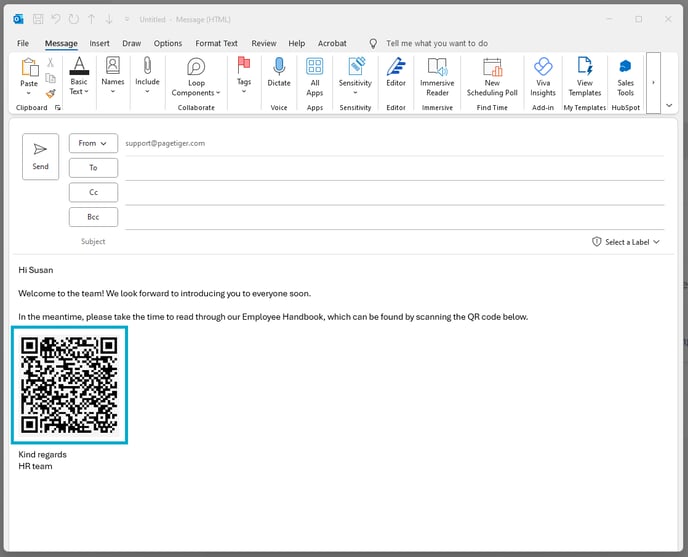Open Viva Insights add-in
Viewport: 688px width, 557px height.
click(544, 75)
